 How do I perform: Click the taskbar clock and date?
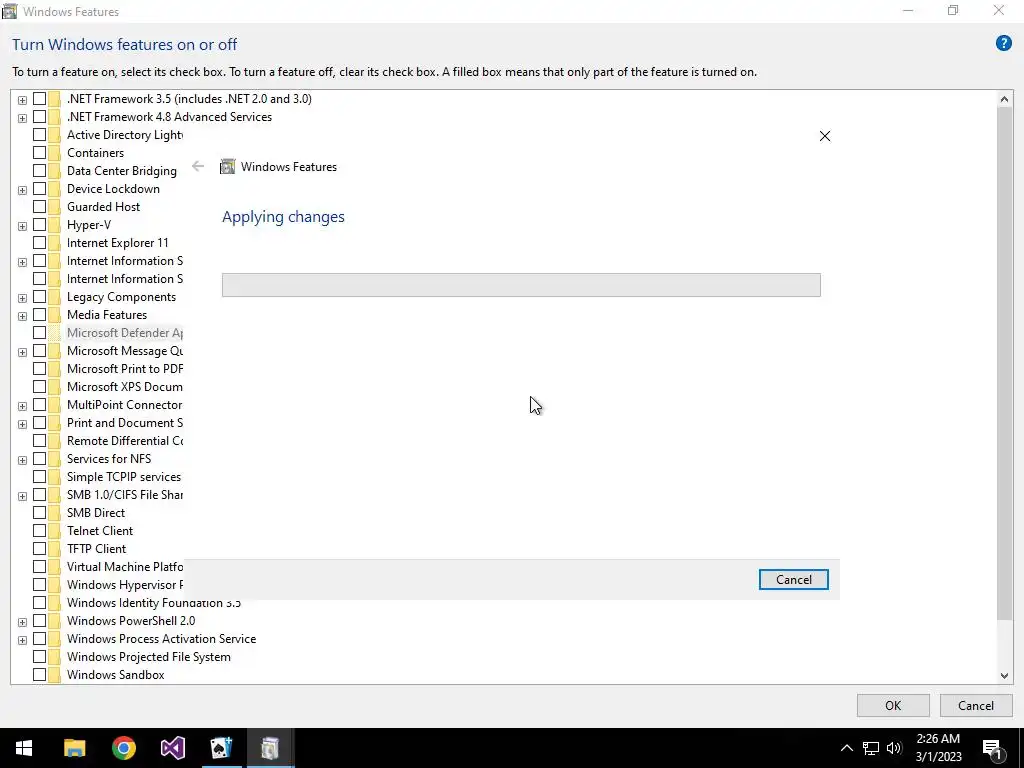[938, 748]
